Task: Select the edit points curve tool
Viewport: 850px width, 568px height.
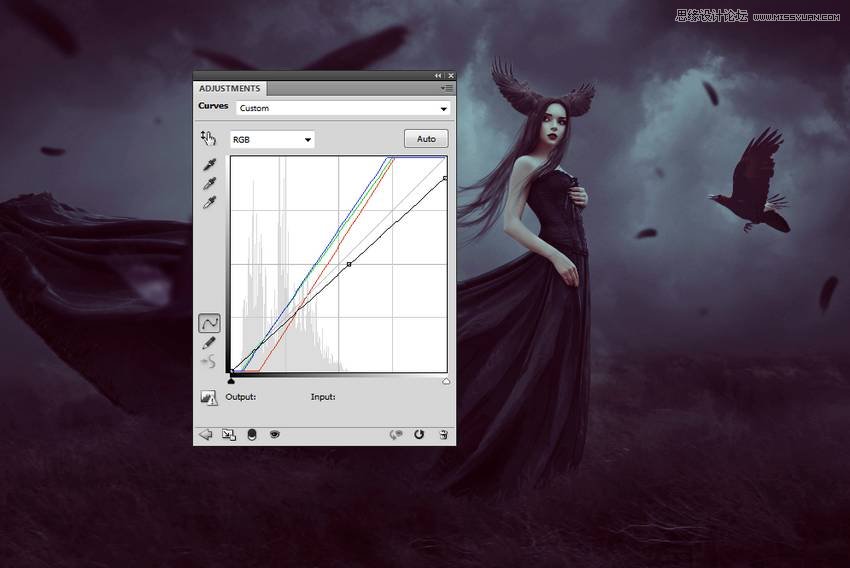Action: (x=209, y=323)
